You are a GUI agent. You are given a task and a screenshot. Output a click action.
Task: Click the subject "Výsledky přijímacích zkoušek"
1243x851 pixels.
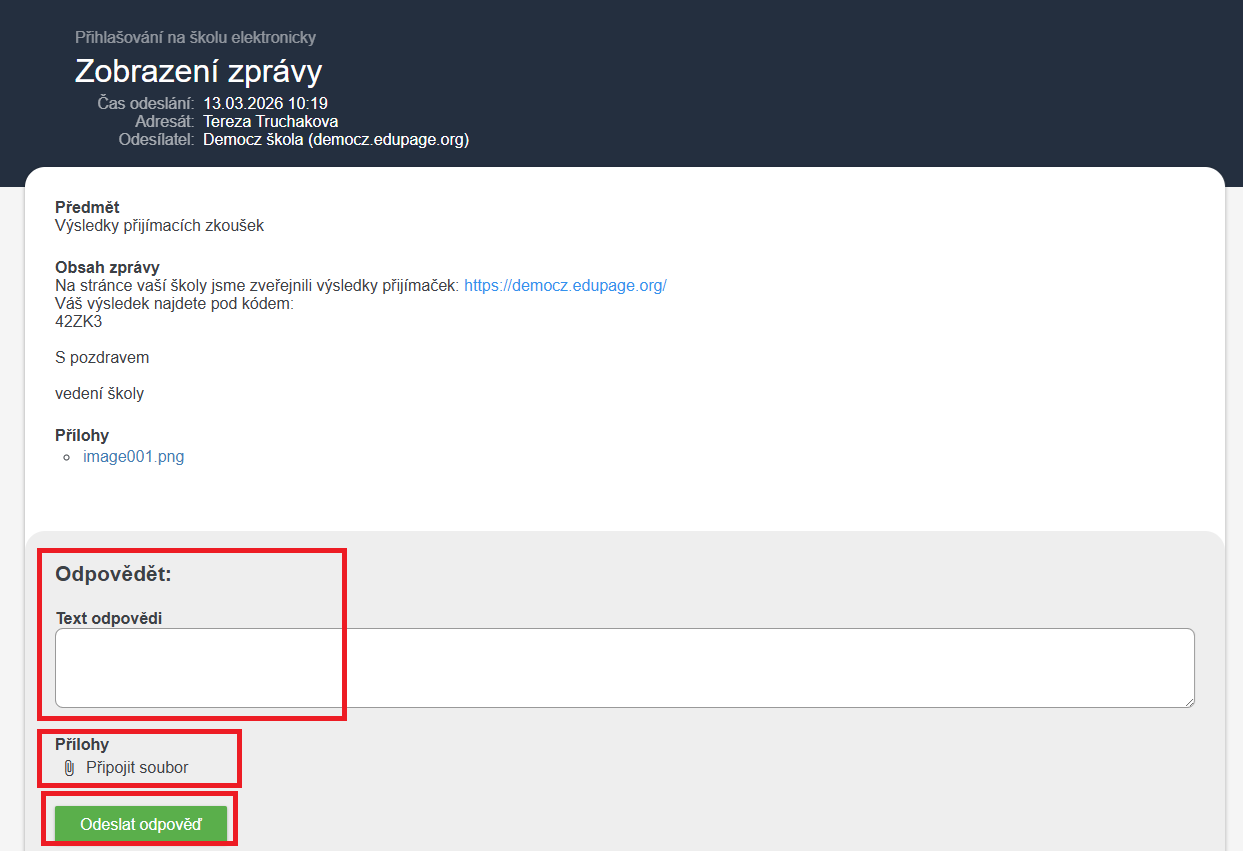159,226
